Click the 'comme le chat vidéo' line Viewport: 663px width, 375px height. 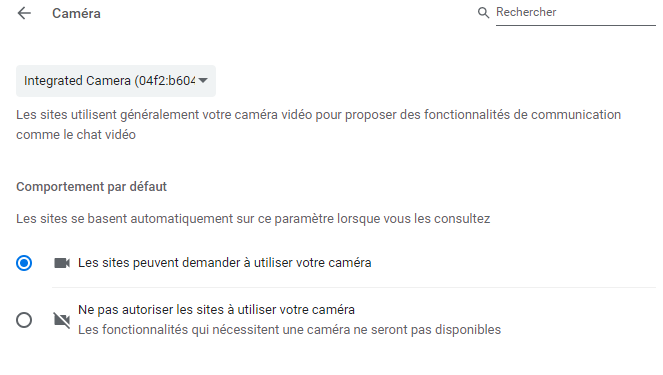click(x=76, y=135)
